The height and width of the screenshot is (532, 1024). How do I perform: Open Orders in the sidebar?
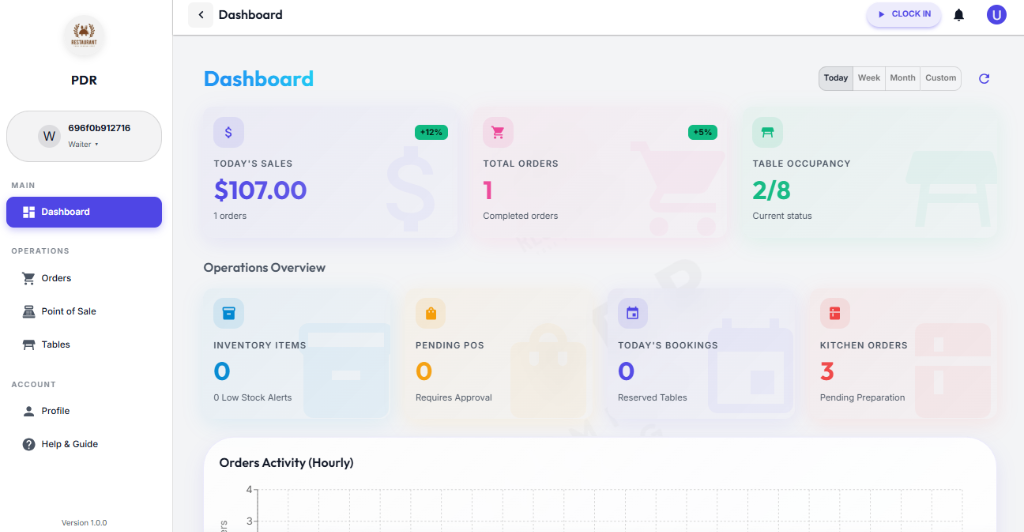point(56,278)
